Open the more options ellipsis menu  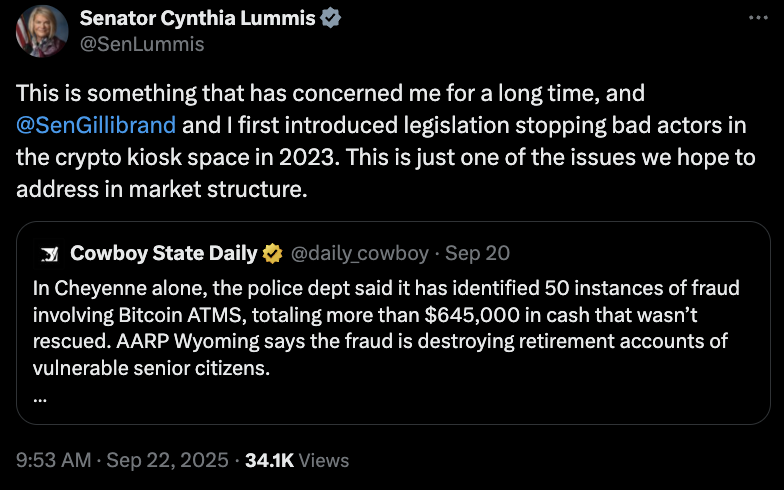tap(758, 19)
